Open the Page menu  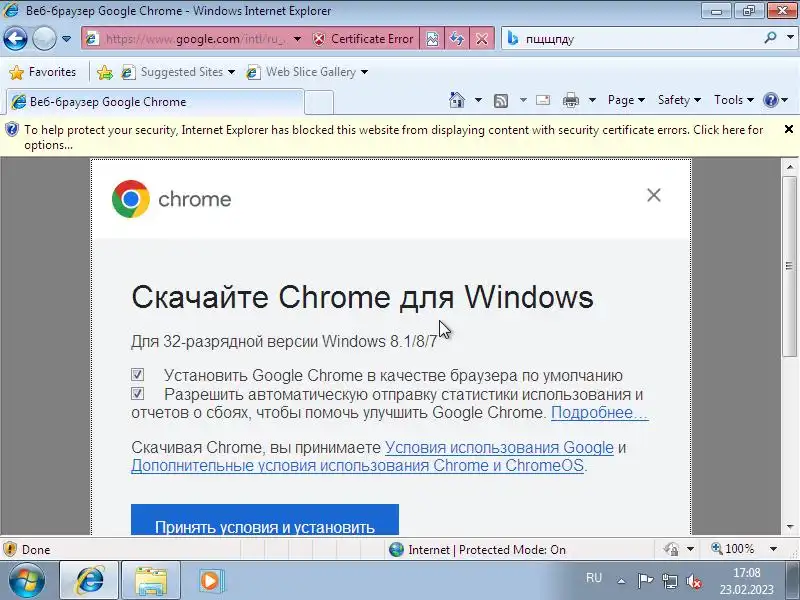(626, 100)
